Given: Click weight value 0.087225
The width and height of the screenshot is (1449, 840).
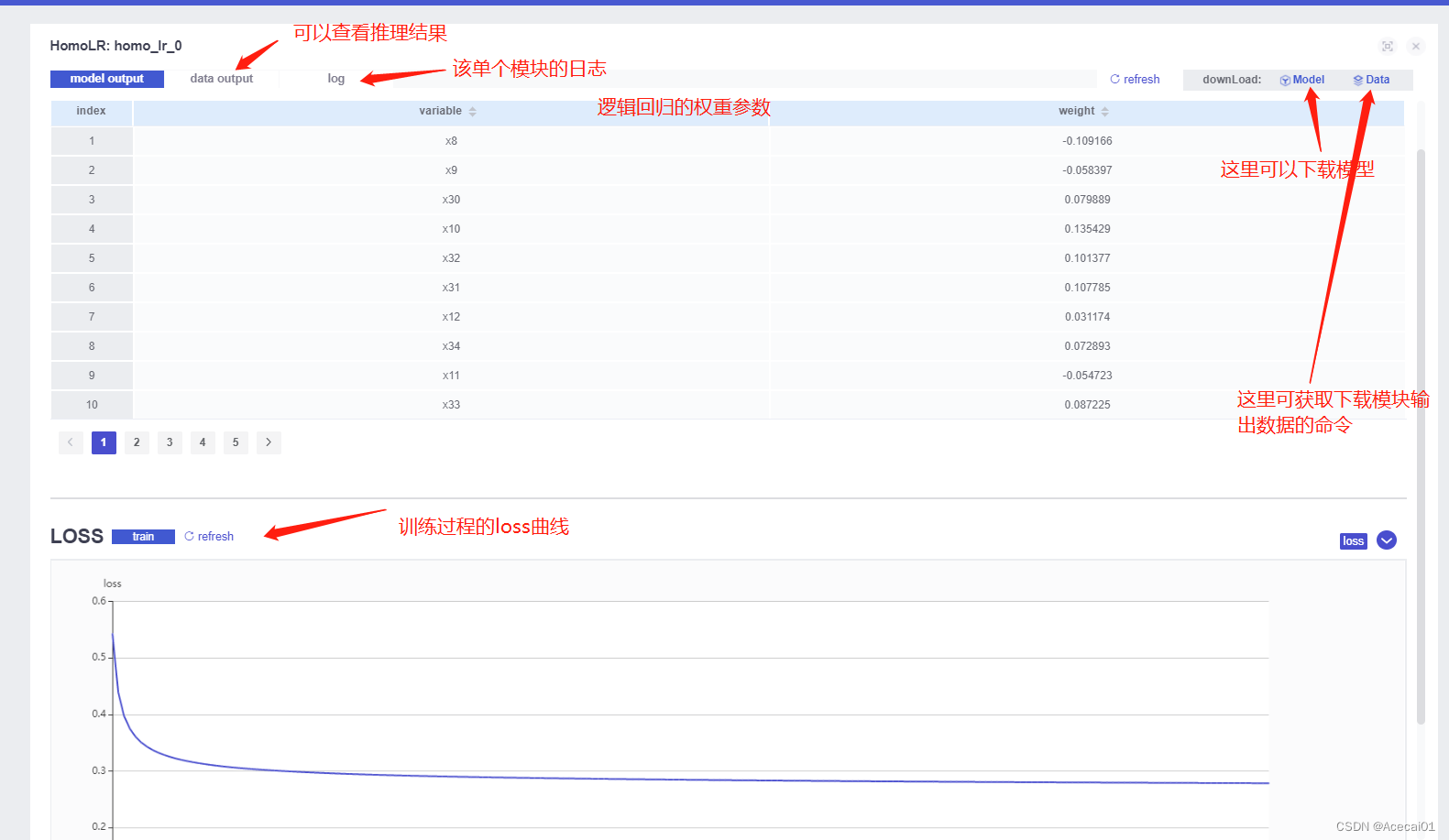Looking at the screenshot, I should [1087, 405].
